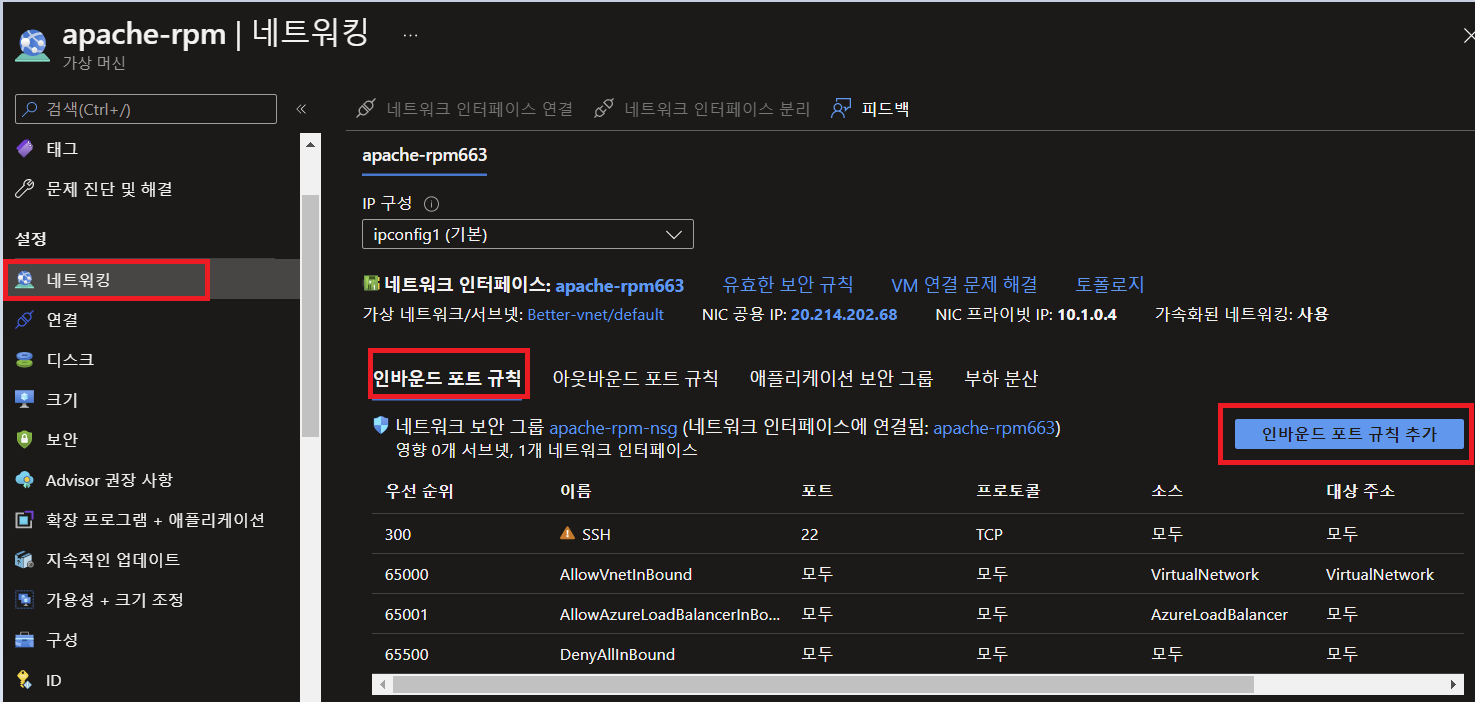The image size is (1475, 702).
Task: Click the 지속적인 업데이트 icon
Action: click(x=25, y=560)
